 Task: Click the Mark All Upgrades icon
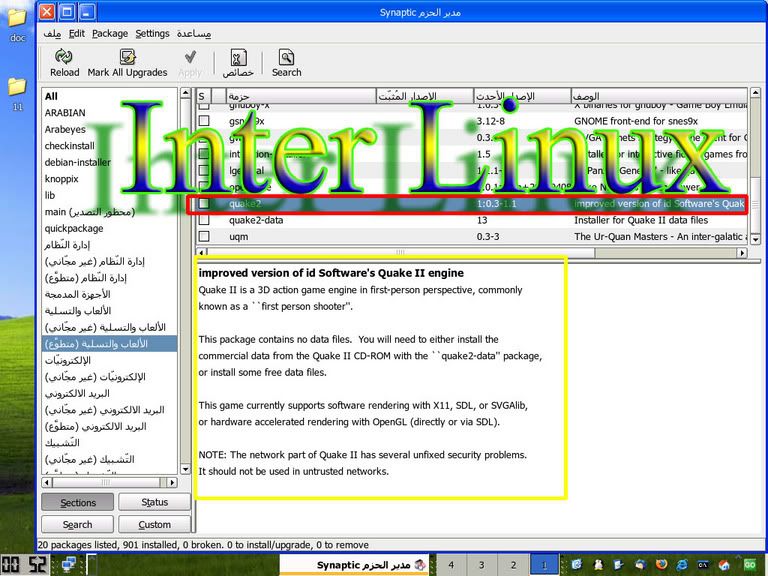[127, 57]
